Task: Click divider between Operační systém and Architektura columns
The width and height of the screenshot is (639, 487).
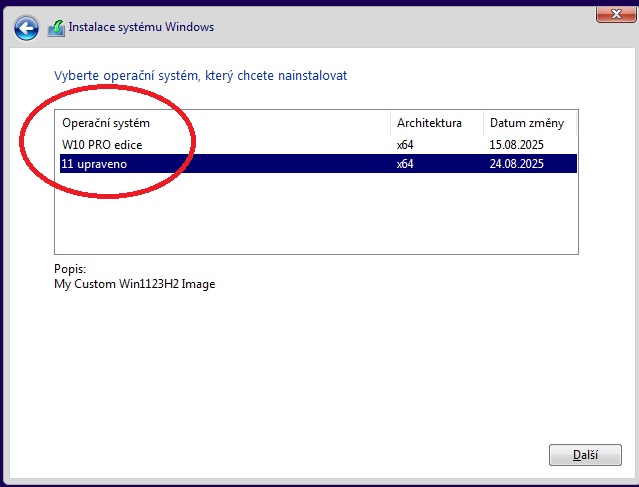Action: click(390, 123)
